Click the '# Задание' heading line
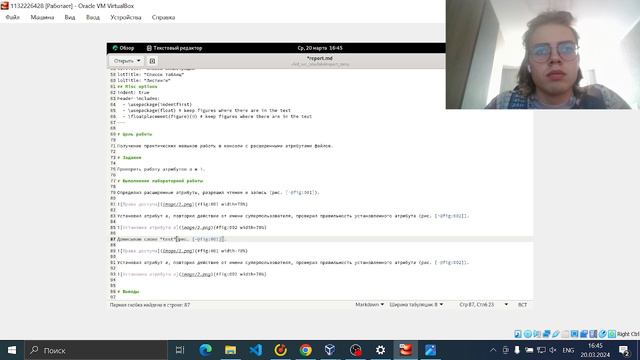The image size is (640, 360). point(129,157)
